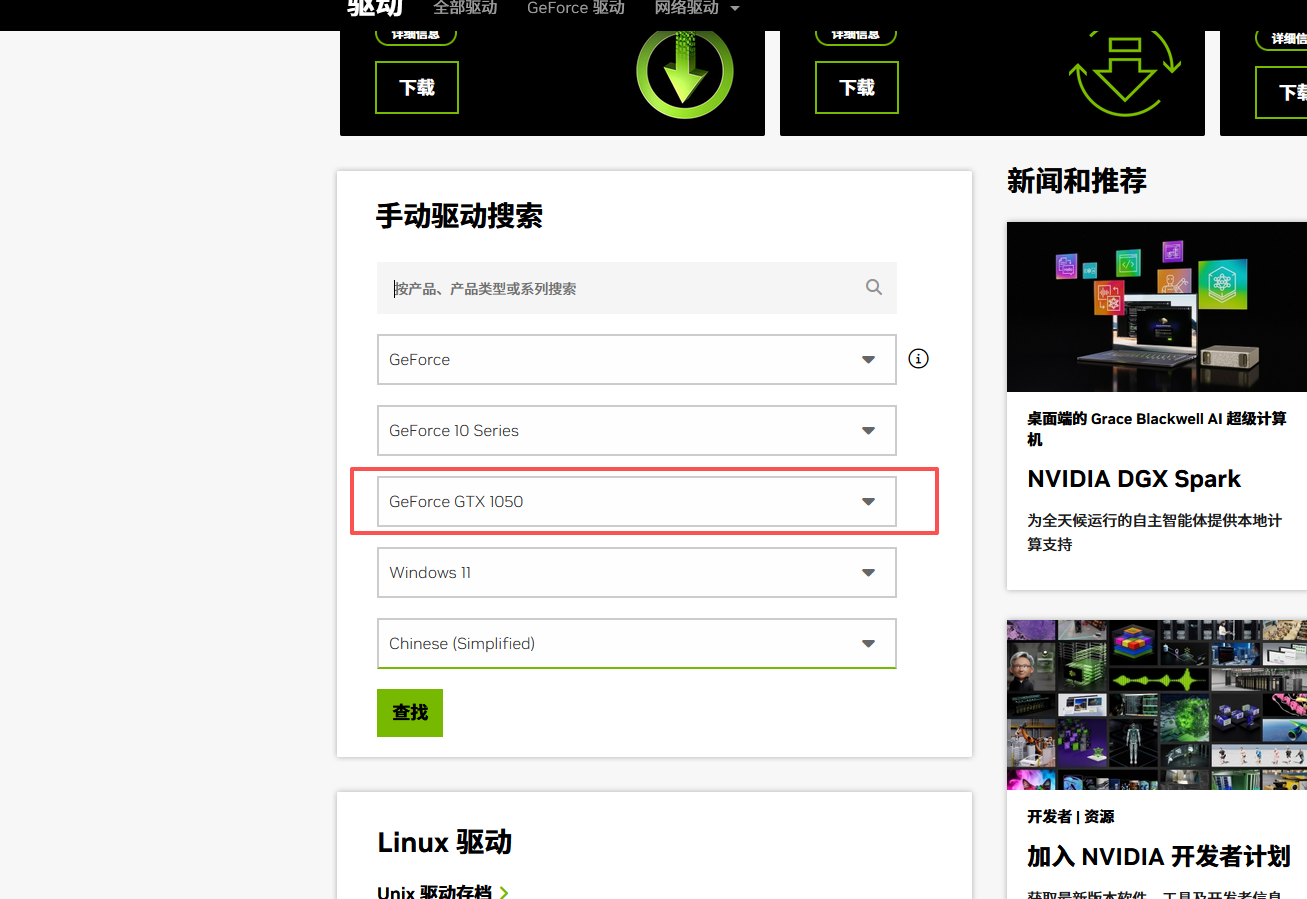The height and width of the screenshot is (899, 1307).
Task: Open the DGX Spark laptop news thumbnail
Action: click(1157, 307)
